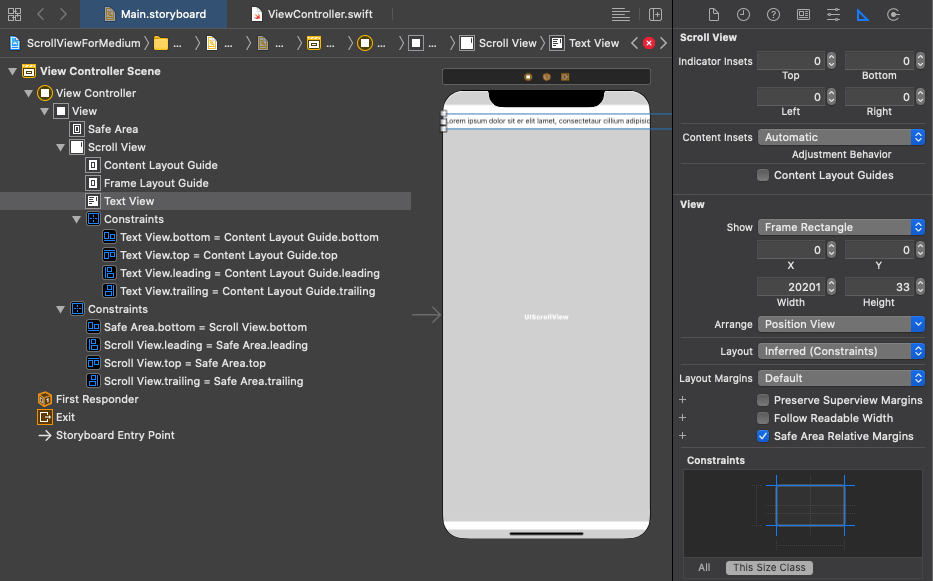Open the Show Frame Rectangle dropdown
The image size is (933, 581).
840,227
